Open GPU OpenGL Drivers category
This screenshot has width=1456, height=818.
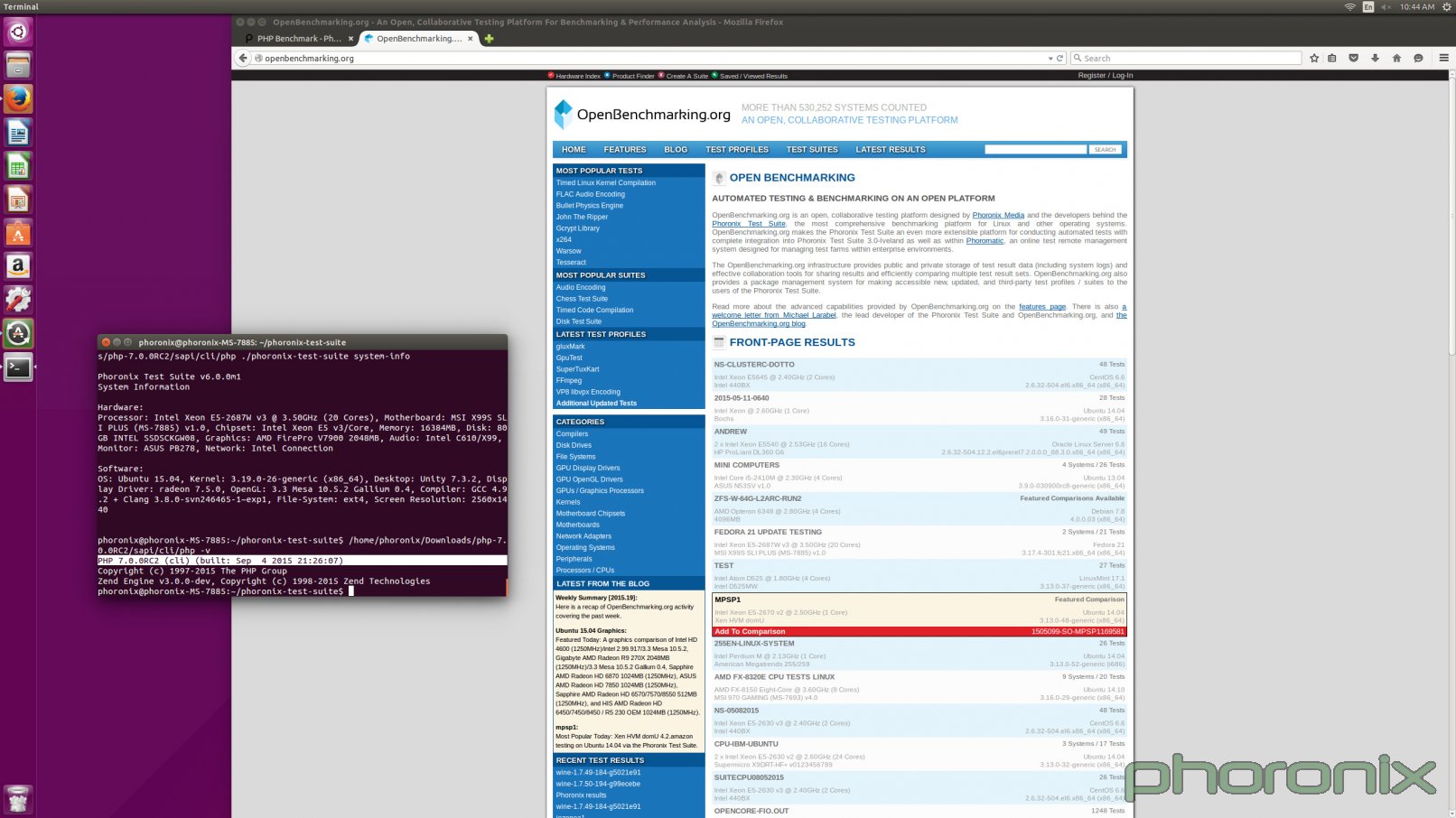[590, 479]
